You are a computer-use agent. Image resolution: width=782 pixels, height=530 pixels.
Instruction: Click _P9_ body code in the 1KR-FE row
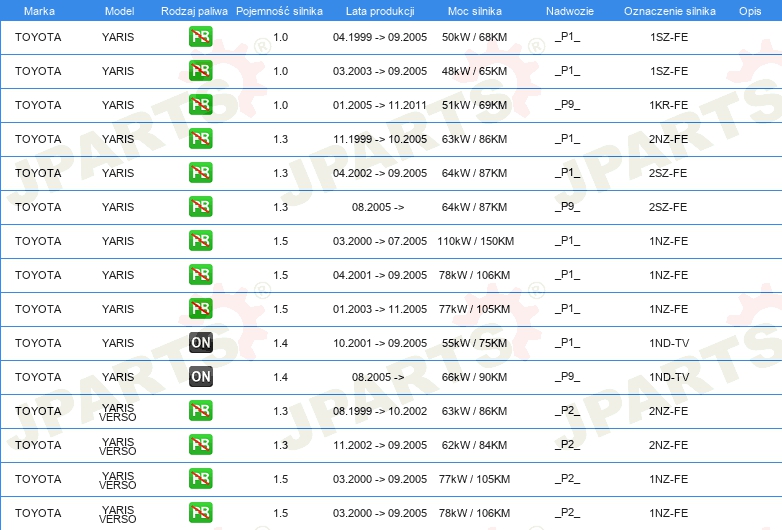click(x=568, y=105)
